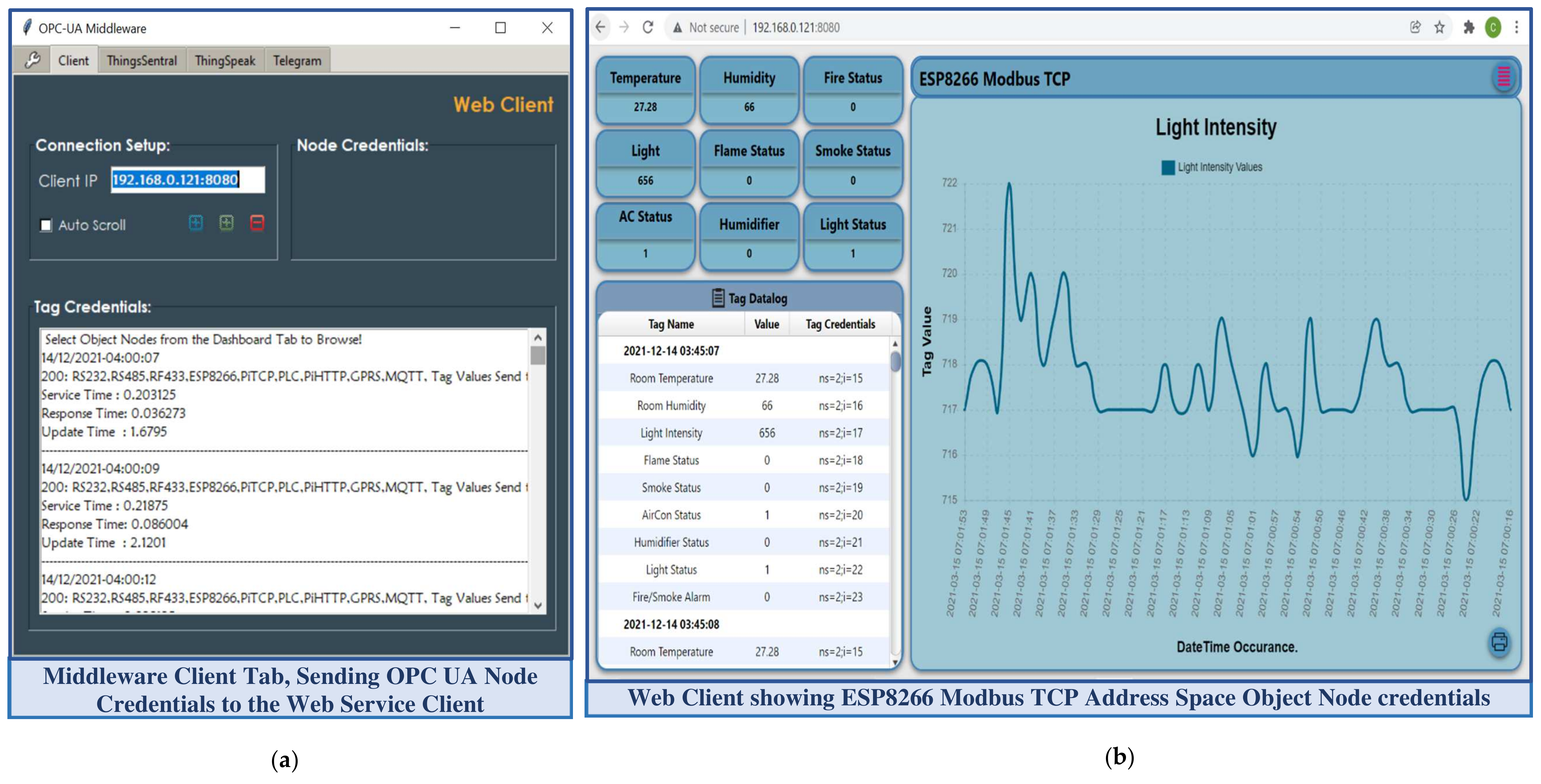Image resolution: width=1541 pixels, height=784 pixels.
Task: Click the pink hamburger menu on ESP8266 header
Action: [x=1503, y=77]
